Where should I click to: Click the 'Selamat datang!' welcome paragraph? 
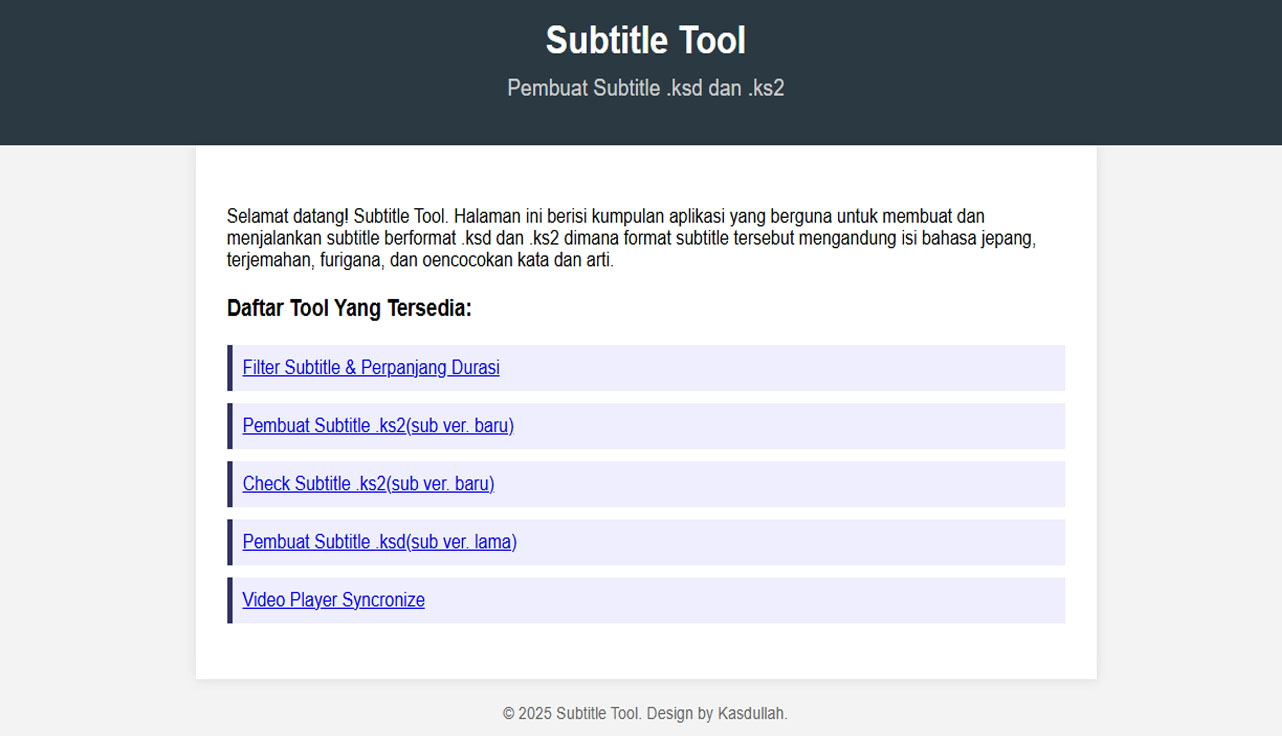(630, 238)
